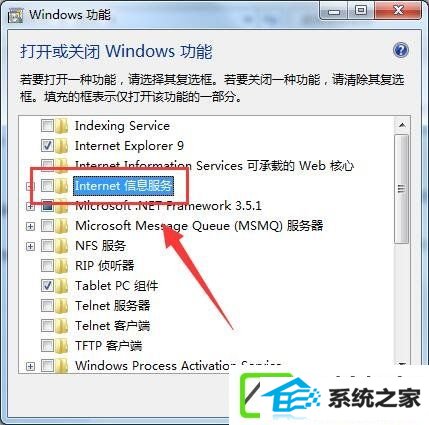
Task: Expand the NFS 服务 tree node
Action: click(30, 246)
